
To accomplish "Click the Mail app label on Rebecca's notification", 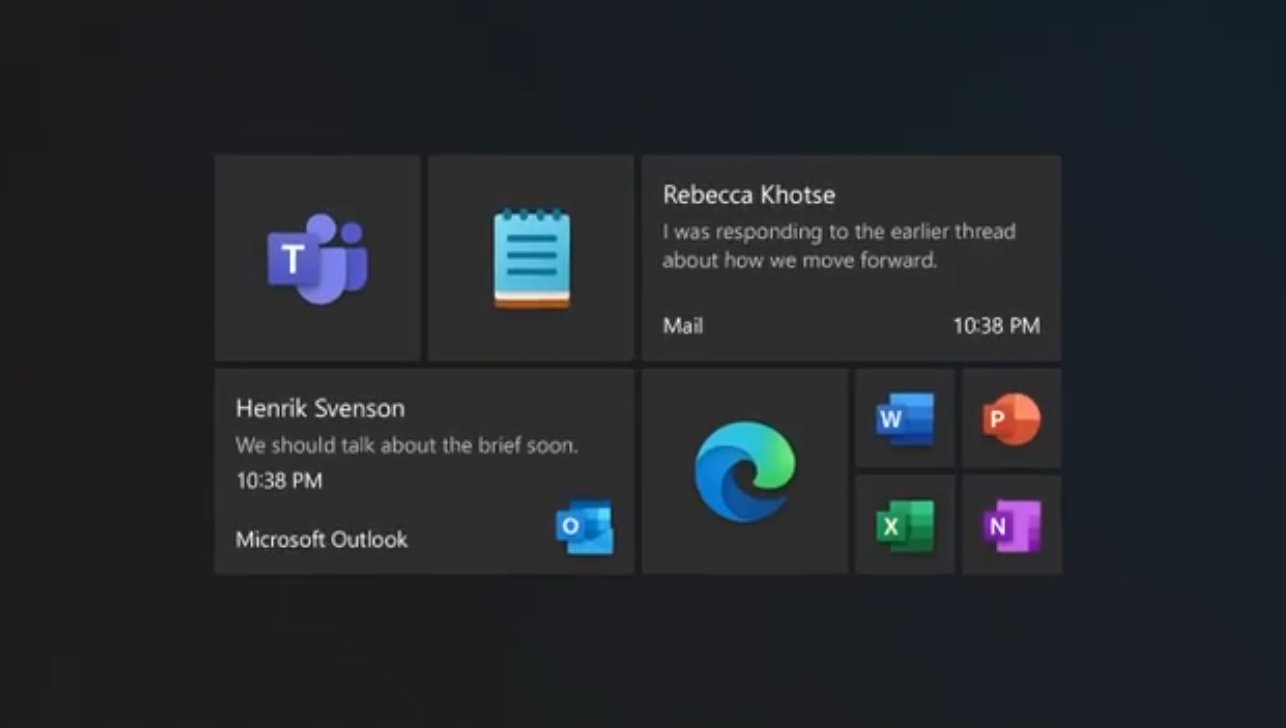I will tap(683, 325).
